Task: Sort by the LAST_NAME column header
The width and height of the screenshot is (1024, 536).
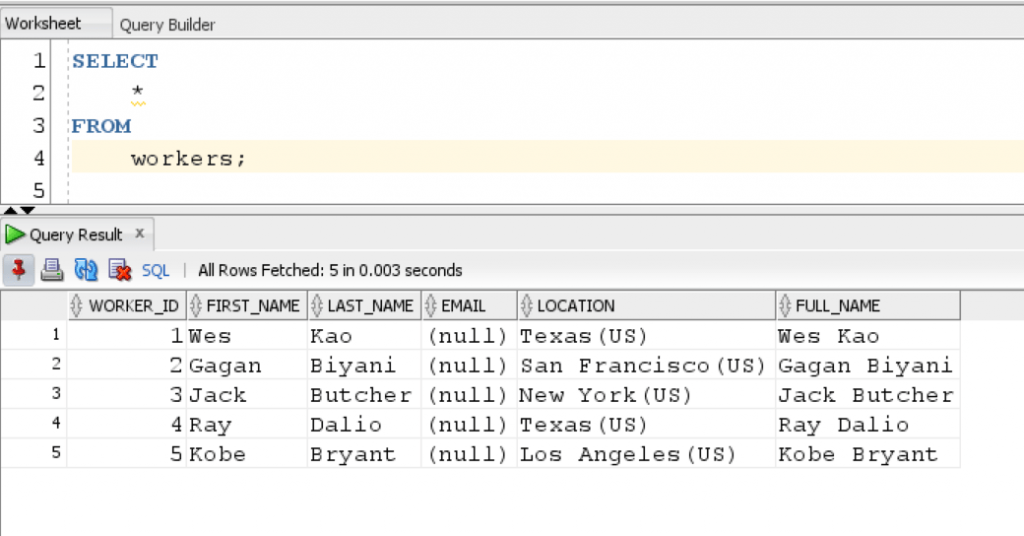Action: pos(364,306)
